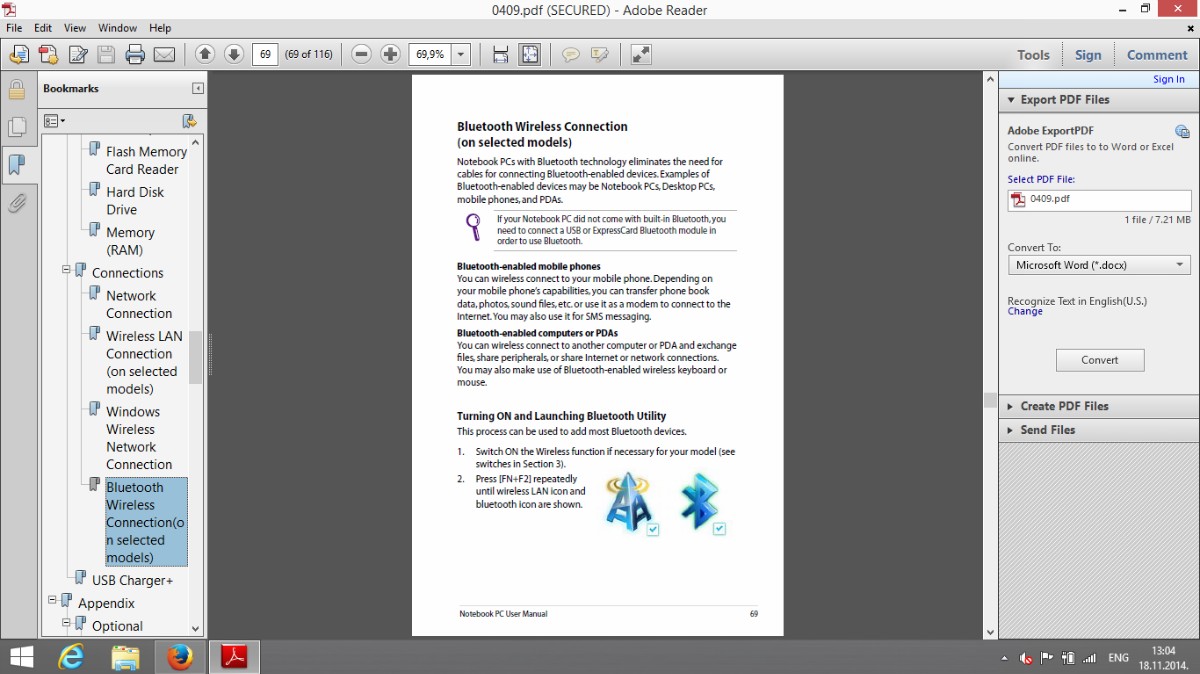Open the File menu
Image resolution: width=1200 pixels, height=674 pixels.
(x=14, y=28)
